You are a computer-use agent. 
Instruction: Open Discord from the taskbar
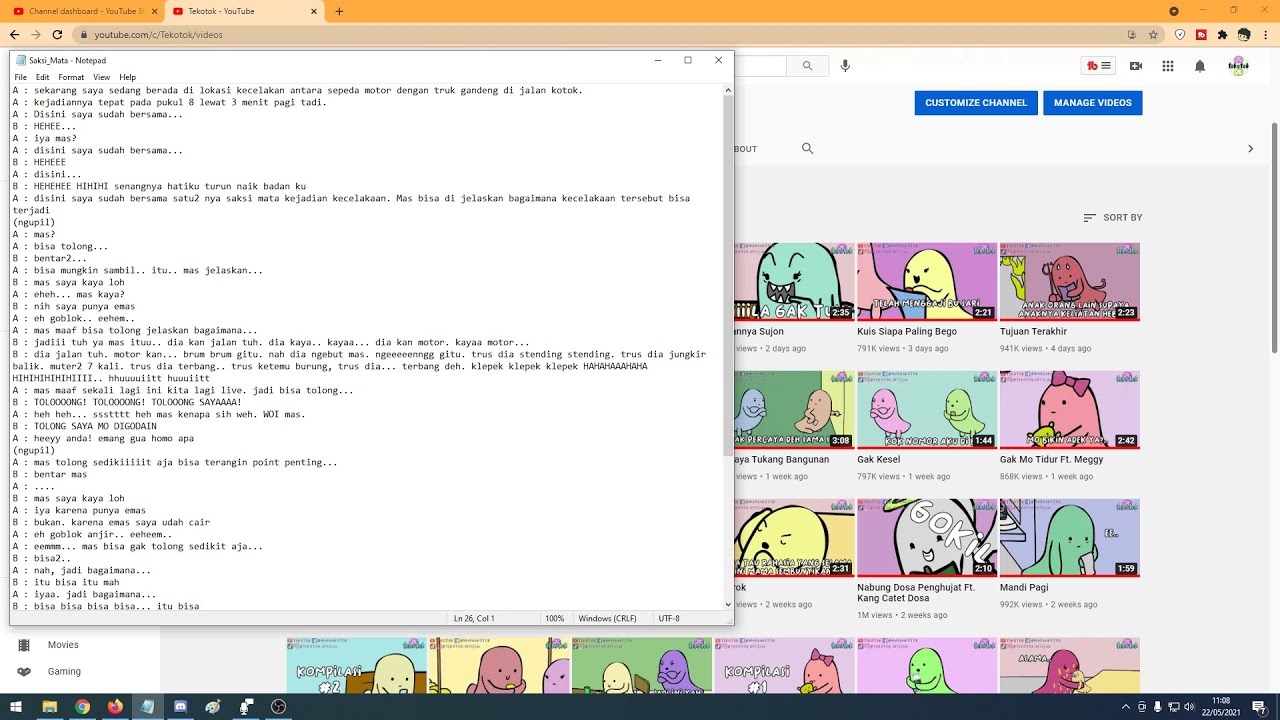[180, 707]
